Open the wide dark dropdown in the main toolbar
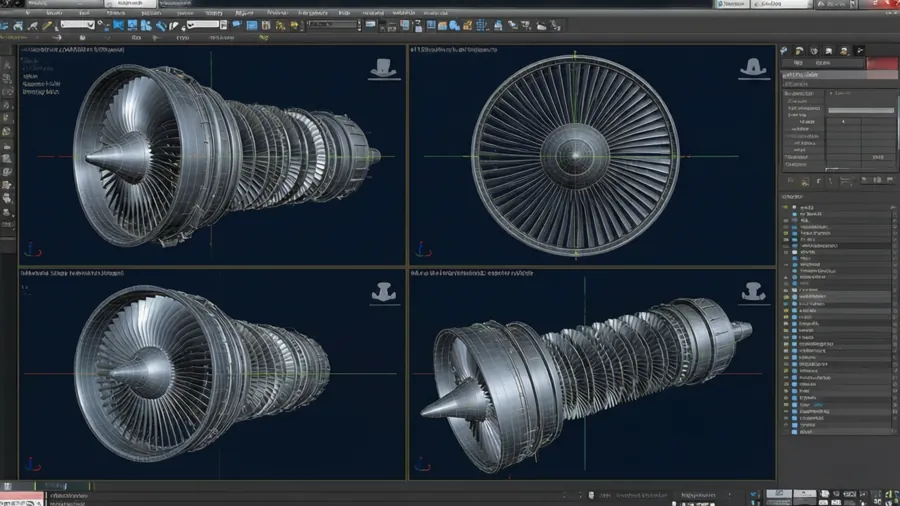Screen dimensions: 900x506 334,25
